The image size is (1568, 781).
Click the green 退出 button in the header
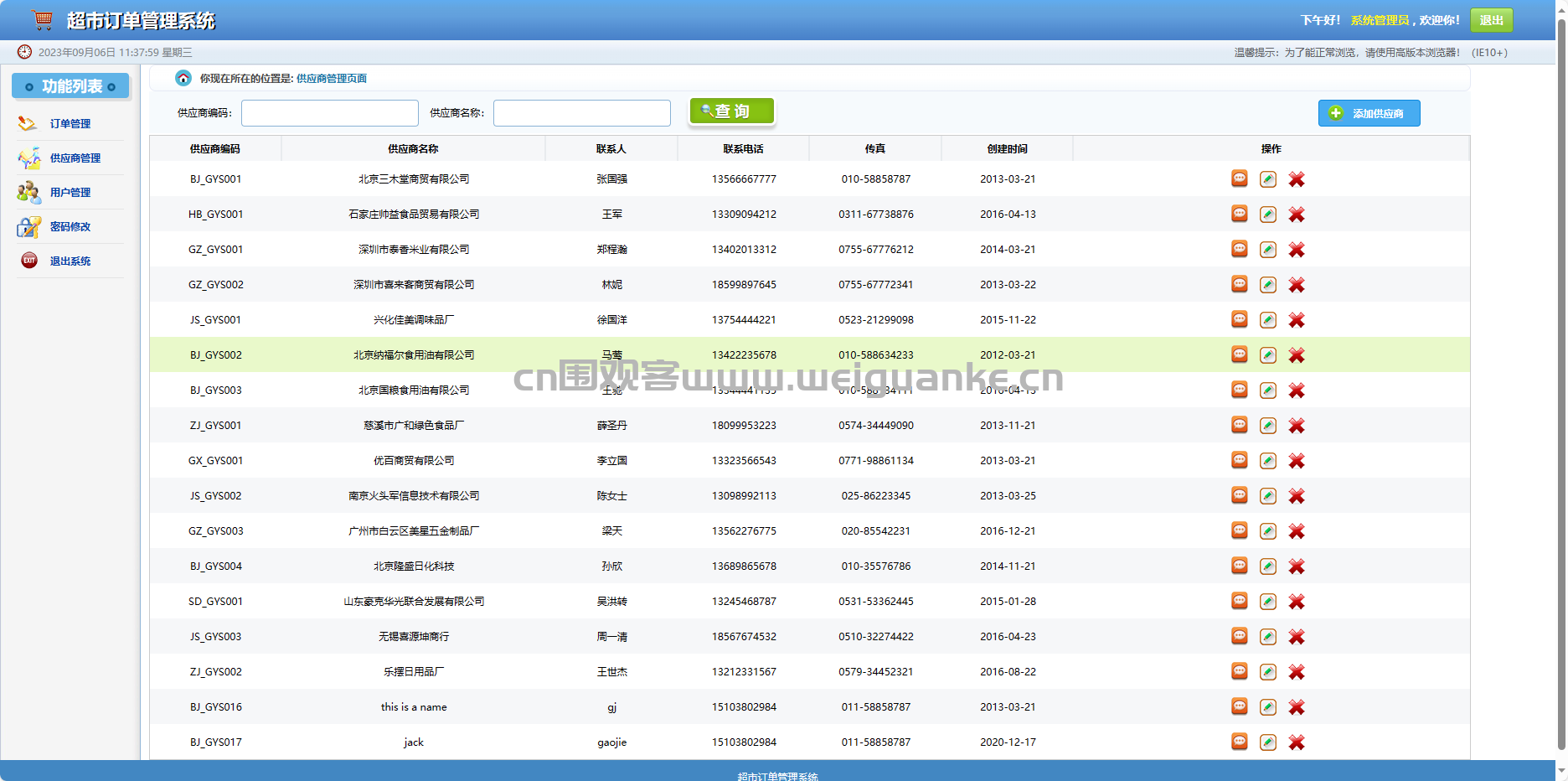[x=1491, y=20]
